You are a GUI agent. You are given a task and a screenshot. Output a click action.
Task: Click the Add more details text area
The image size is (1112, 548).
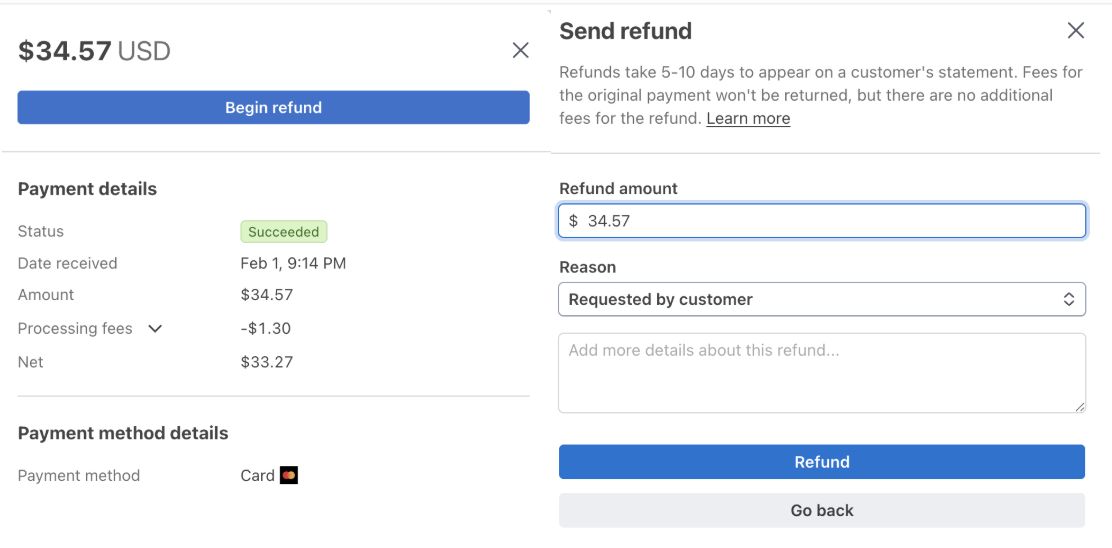click(820, 372)
